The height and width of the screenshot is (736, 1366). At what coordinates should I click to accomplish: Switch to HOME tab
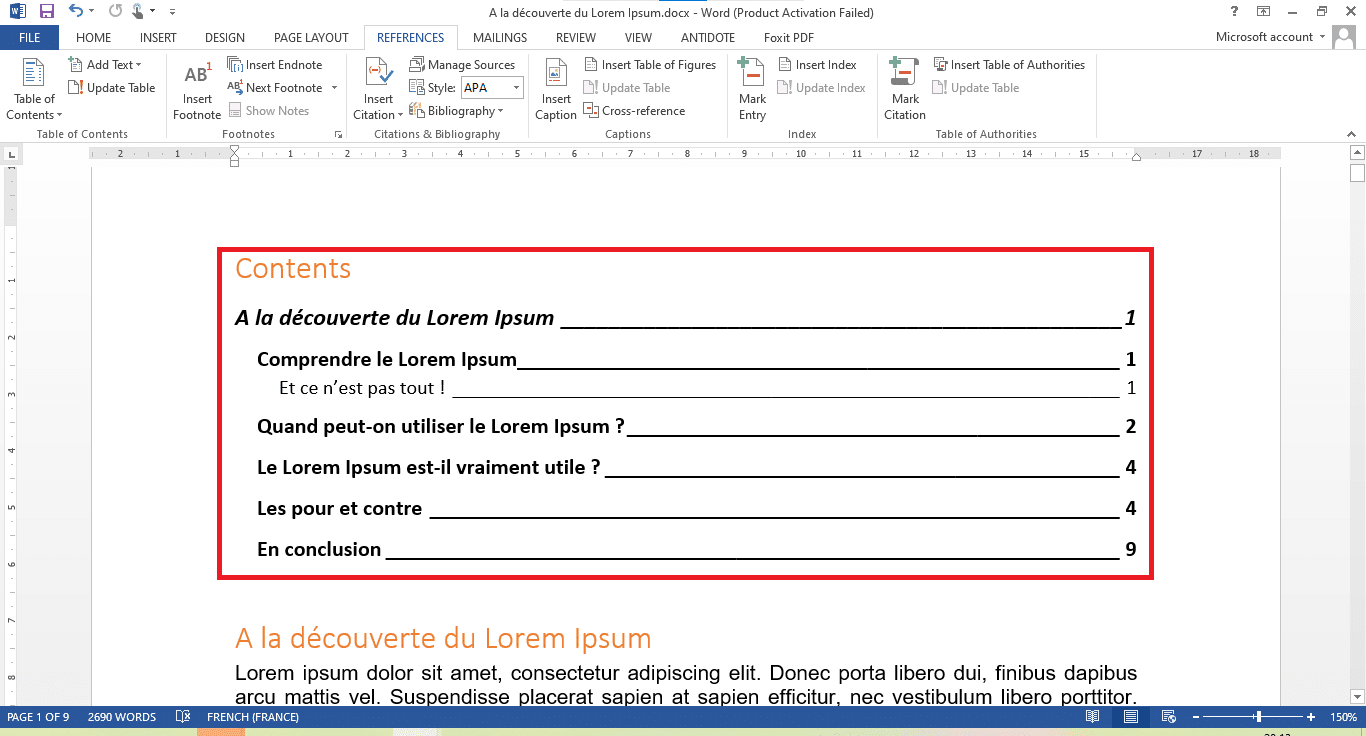pyautogui.click(x=93, y=38)
